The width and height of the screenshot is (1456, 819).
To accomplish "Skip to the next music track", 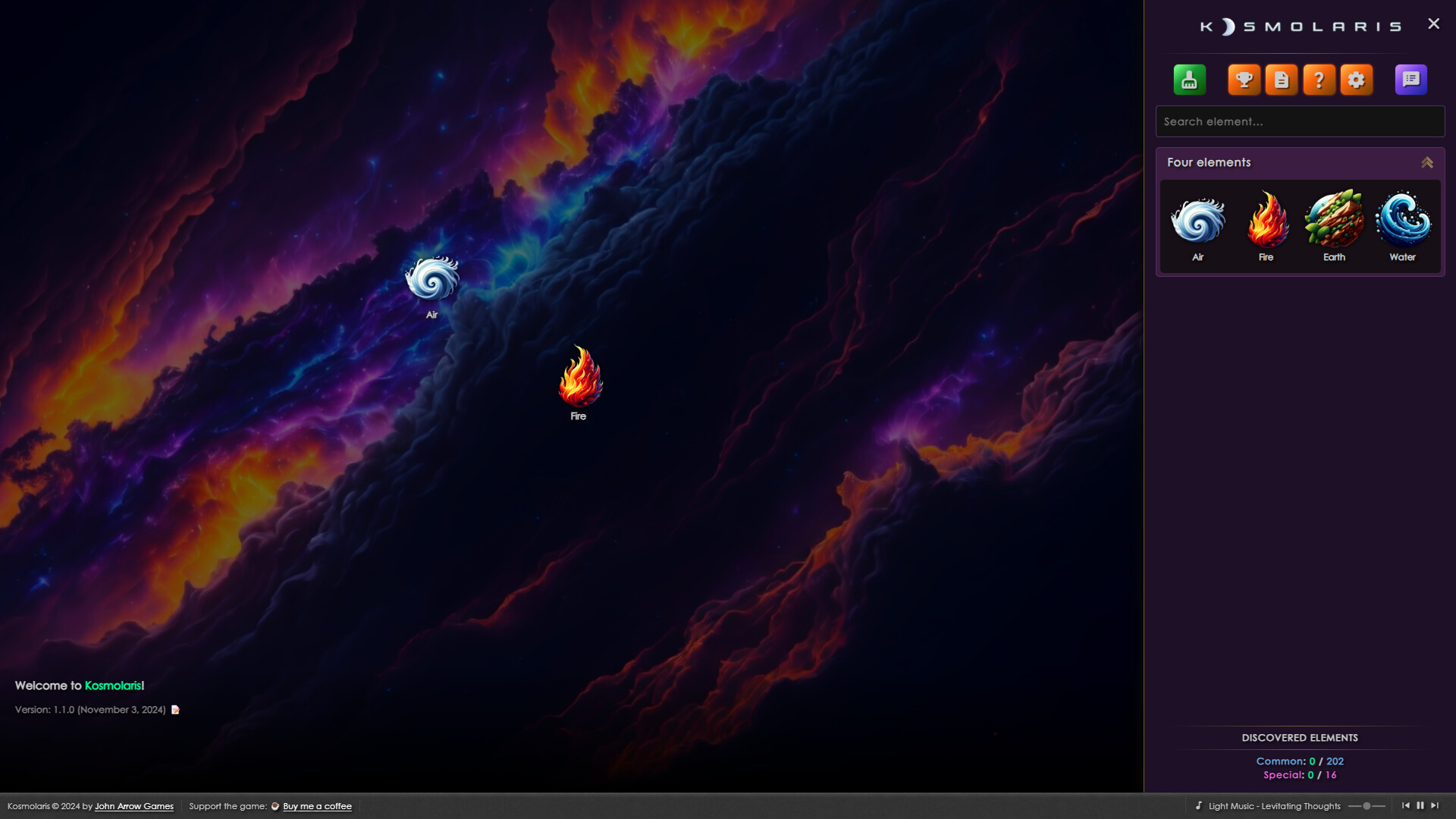I will tap(1436, 806).
